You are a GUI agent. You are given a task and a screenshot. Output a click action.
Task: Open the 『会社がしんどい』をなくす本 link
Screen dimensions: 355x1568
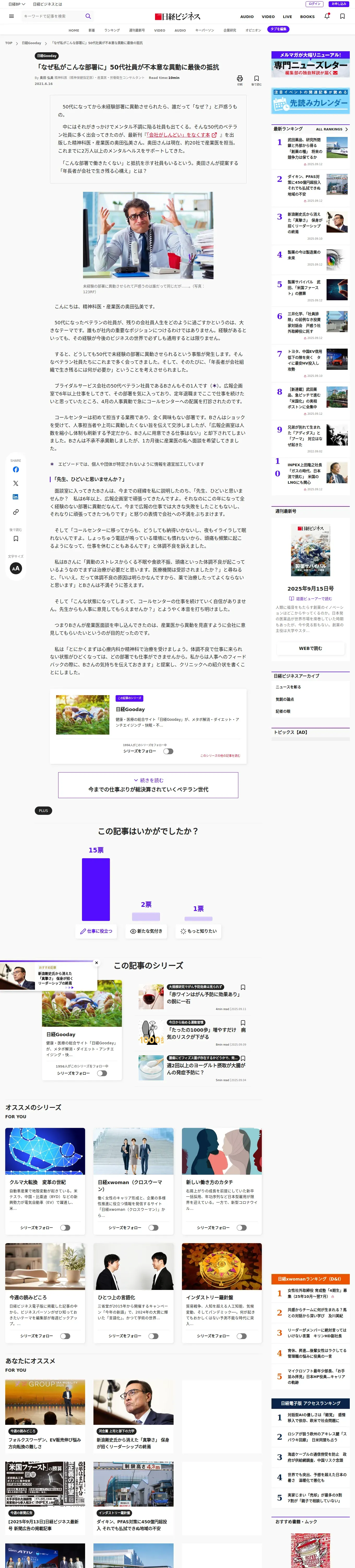point(182,135)
